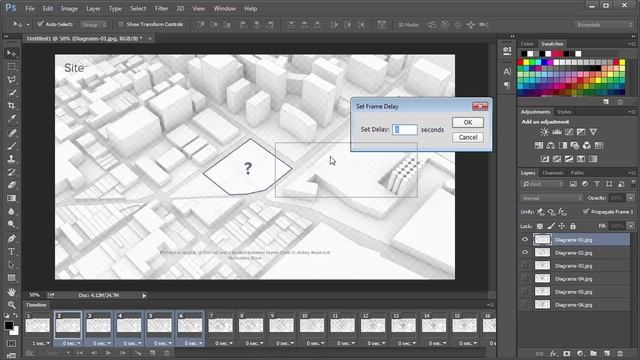Select the Zoom tool

point(11,305)
